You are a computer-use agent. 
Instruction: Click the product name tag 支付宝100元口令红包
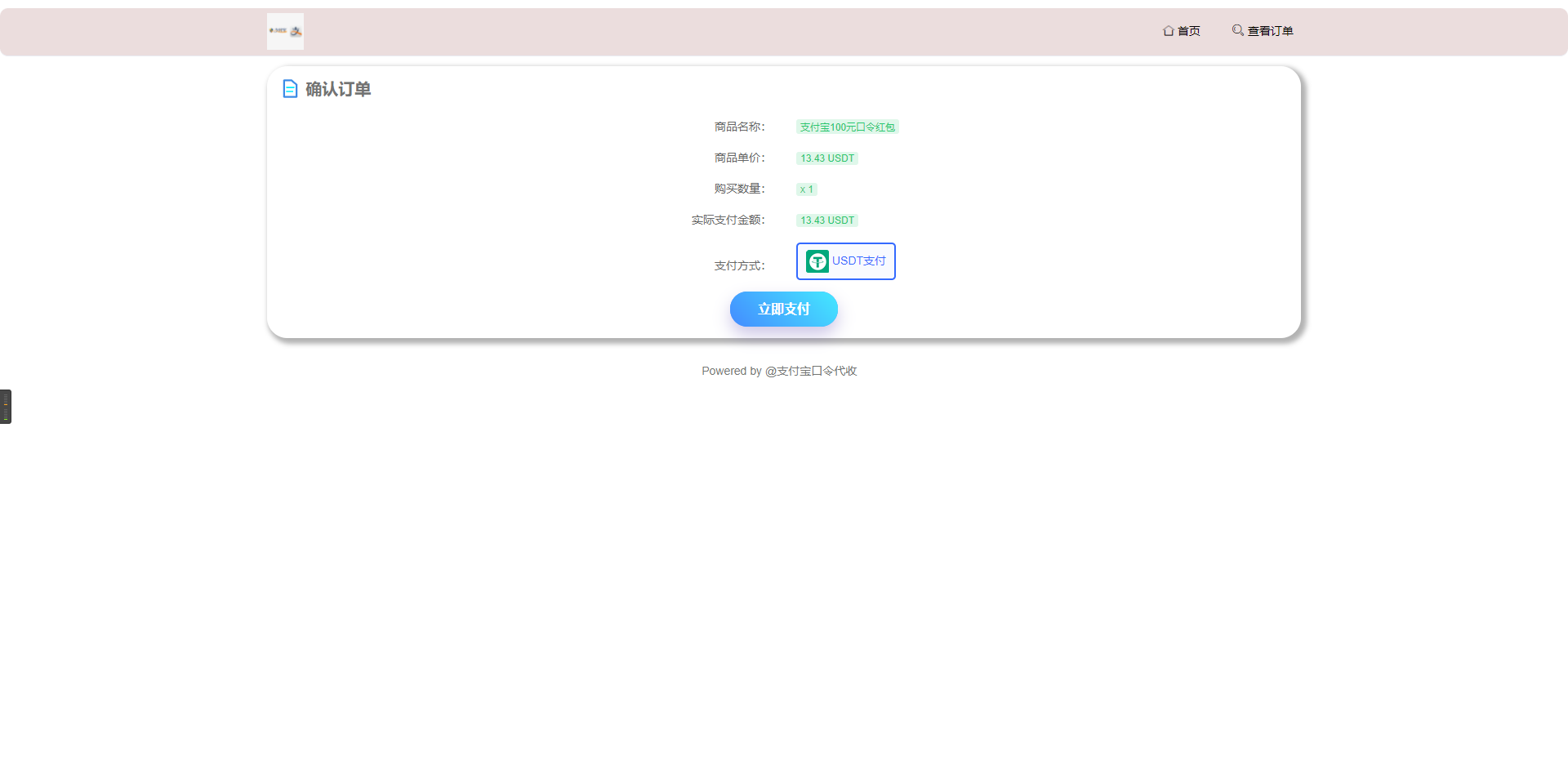click(848, 127)
